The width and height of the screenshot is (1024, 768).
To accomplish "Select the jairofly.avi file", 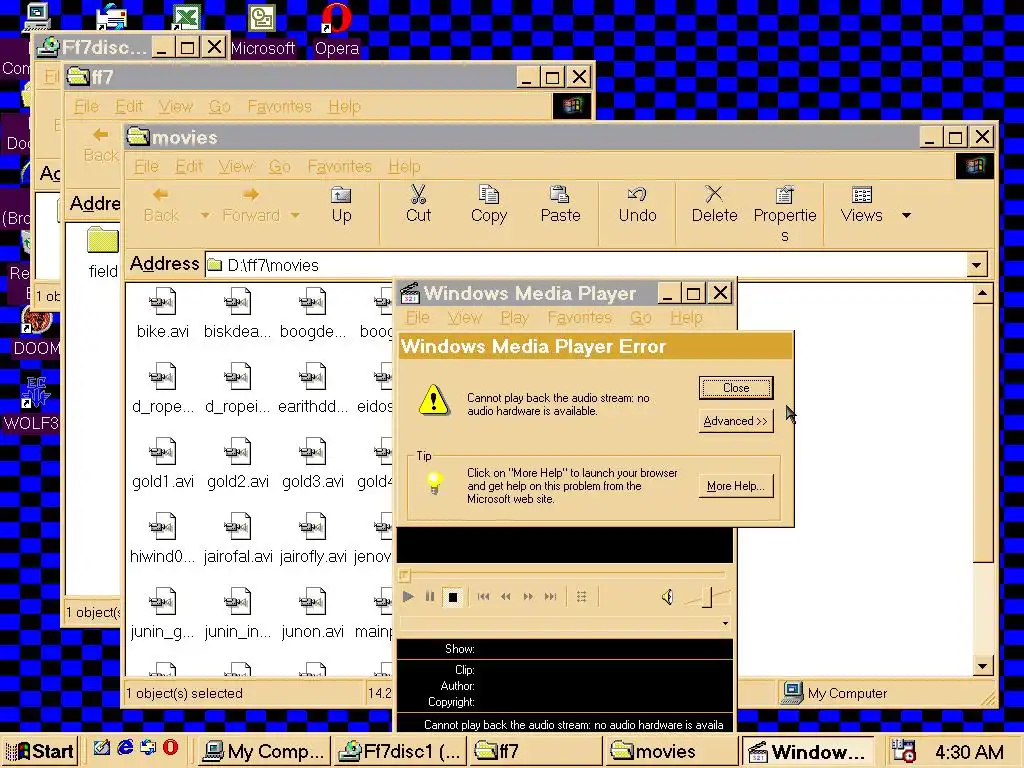I will pyautogui.click(x=313, y=539).
